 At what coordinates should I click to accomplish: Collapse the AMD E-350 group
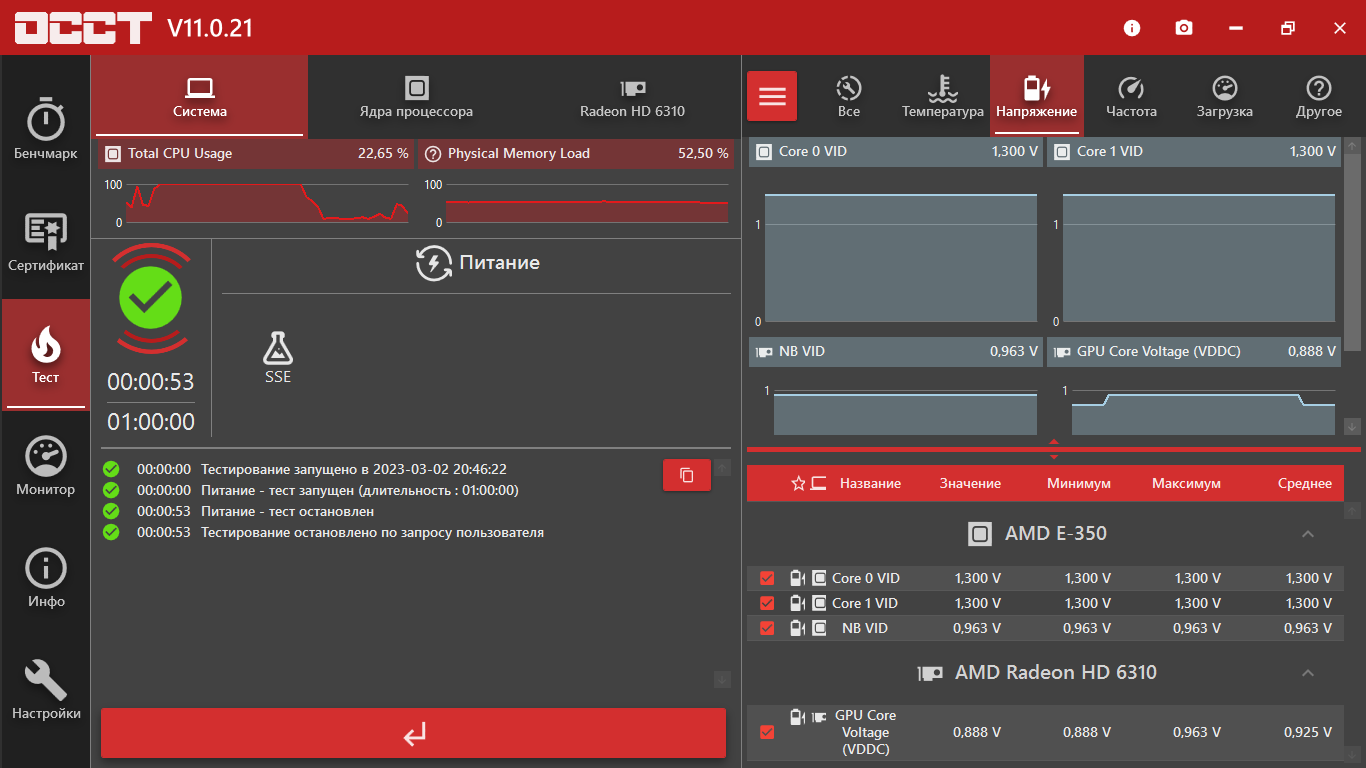click(1307, 534)
